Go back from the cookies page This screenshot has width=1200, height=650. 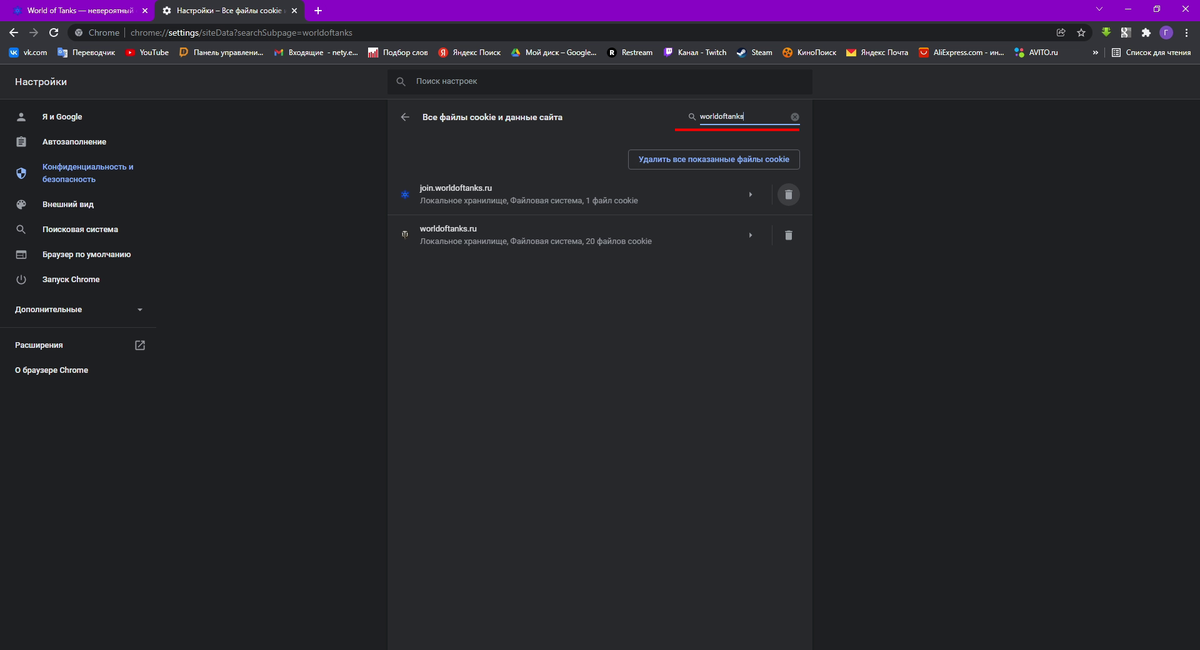tap(405, 117)
